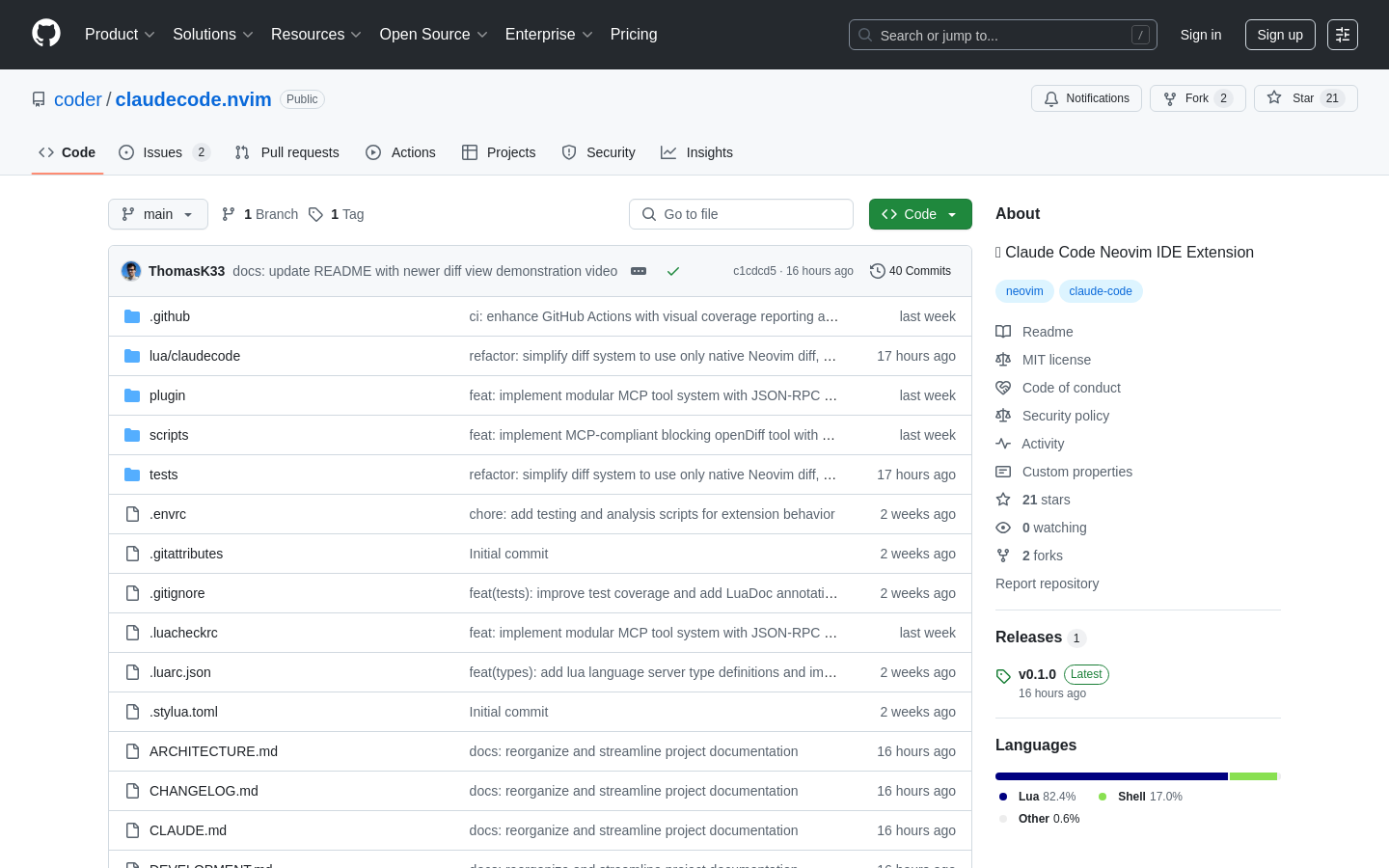Open the CLAUDE.md file
1389x868 pixels.
(x=188, y=830)
